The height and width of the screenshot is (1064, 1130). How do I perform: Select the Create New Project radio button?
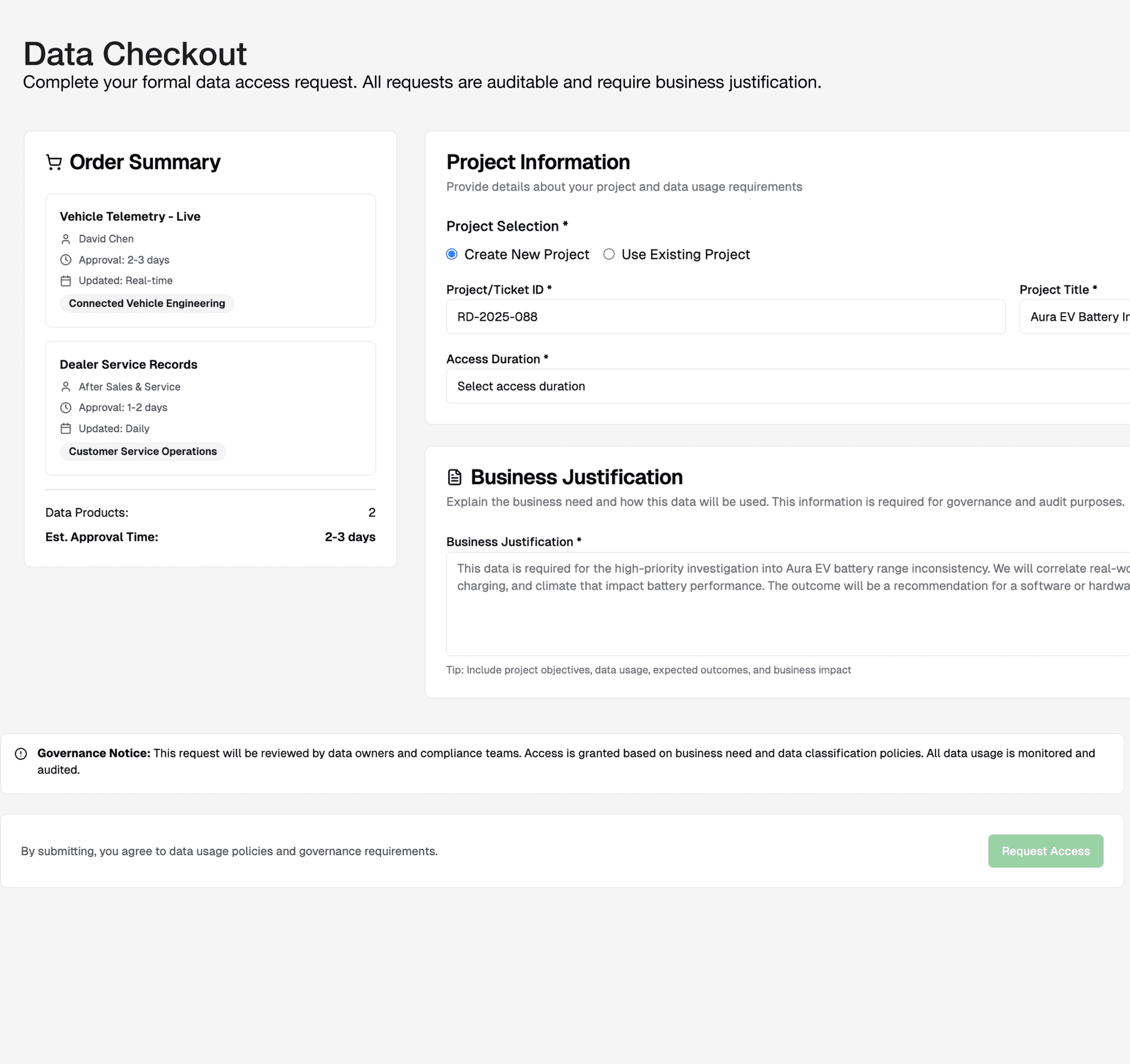pos(452,254)
